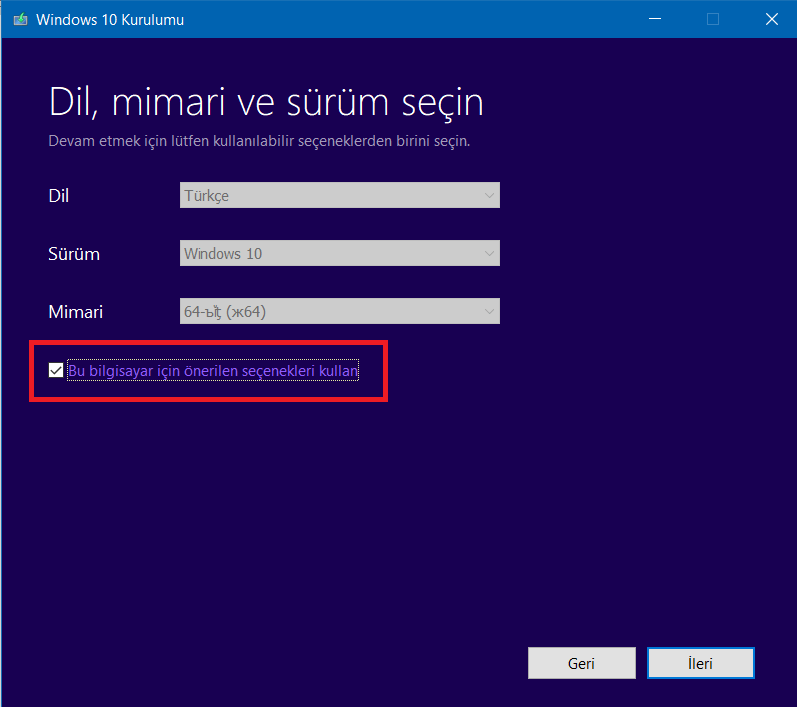
Task: Uncheck the recommended options checkbox
Action: click(x=56, y=371)
